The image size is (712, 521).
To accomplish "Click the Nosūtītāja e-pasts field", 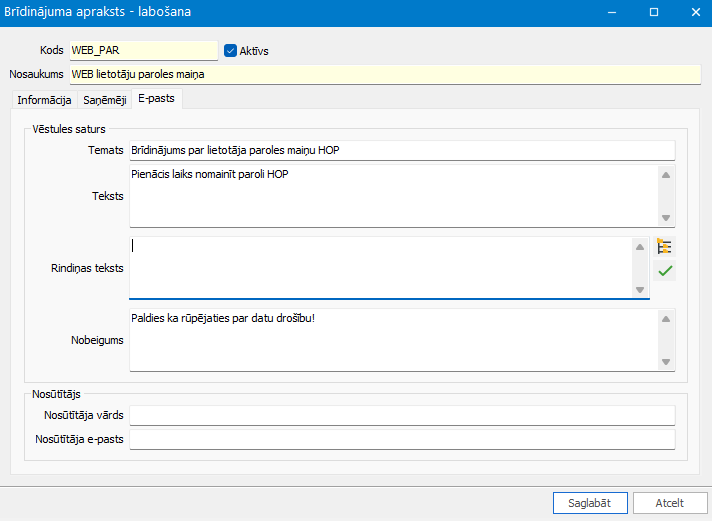I will click(402, 440).
